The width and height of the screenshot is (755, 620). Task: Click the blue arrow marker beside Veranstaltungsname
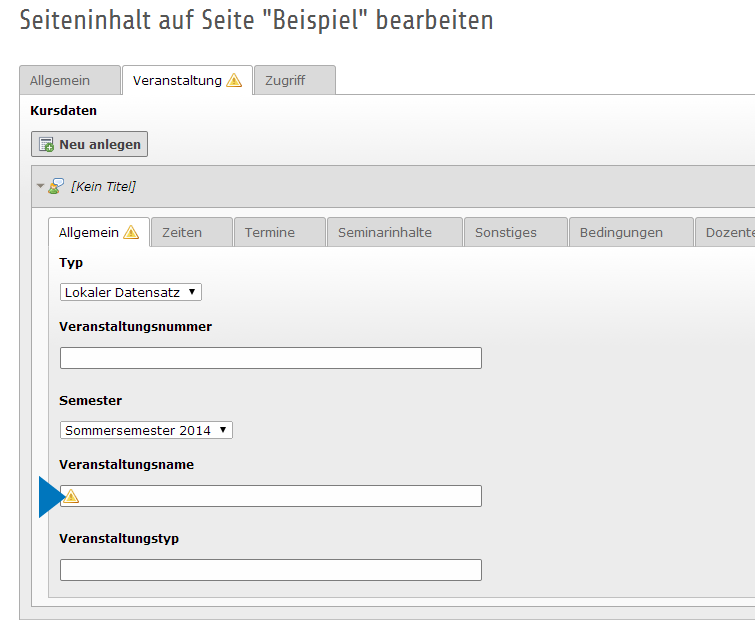[x=49, y=497]
